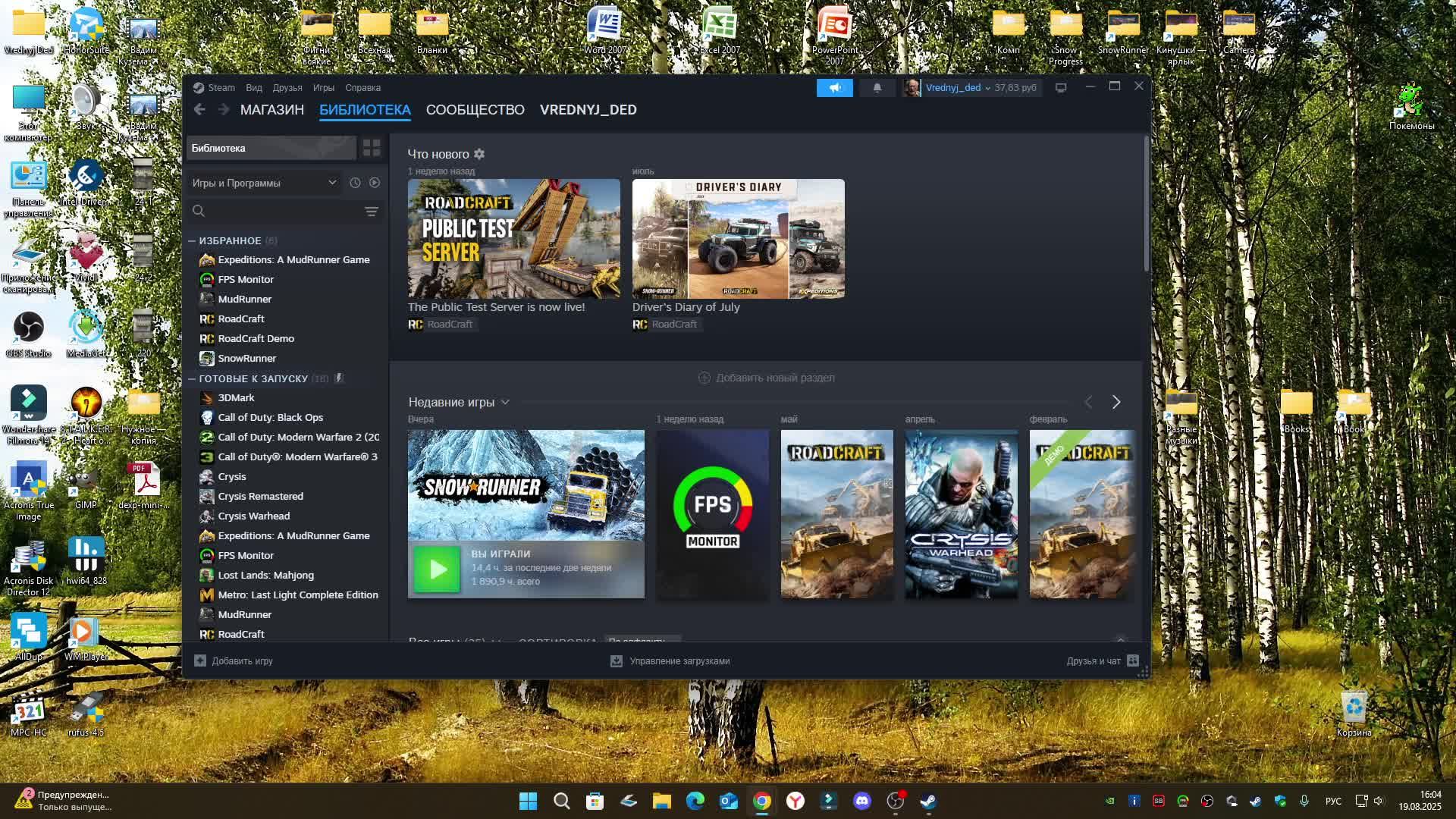Open the Друзья menu
Viewport: 1456px width, 819px height.
pyautogui.click(x=287, y=88)
